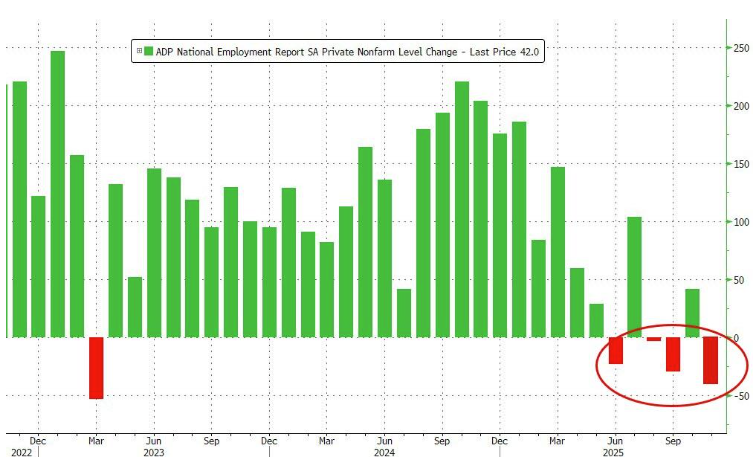This screenshot has width=753, height=464.
Task: Click the first Dec label above 2022
Action: click(x=38, y=439)
